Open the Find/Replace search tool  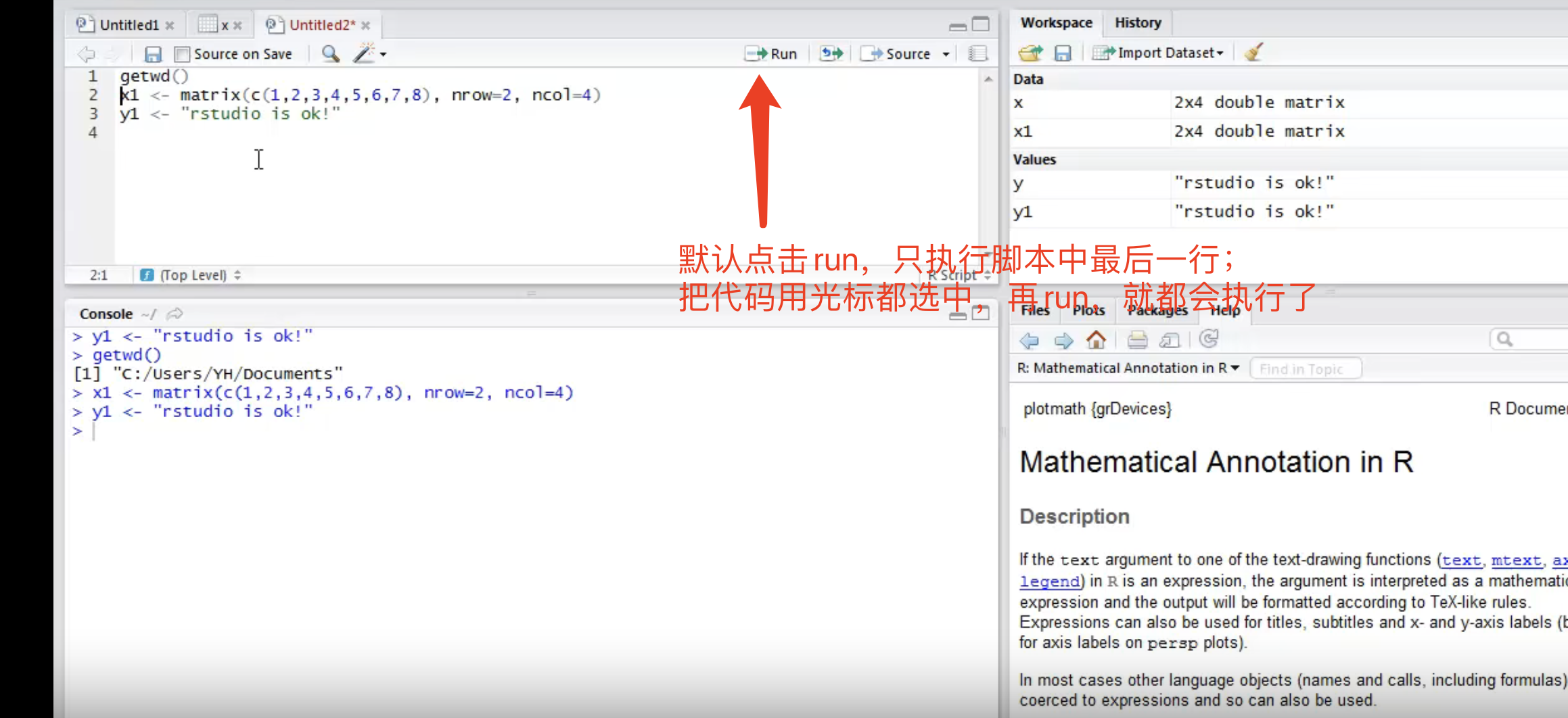(330, 53)
